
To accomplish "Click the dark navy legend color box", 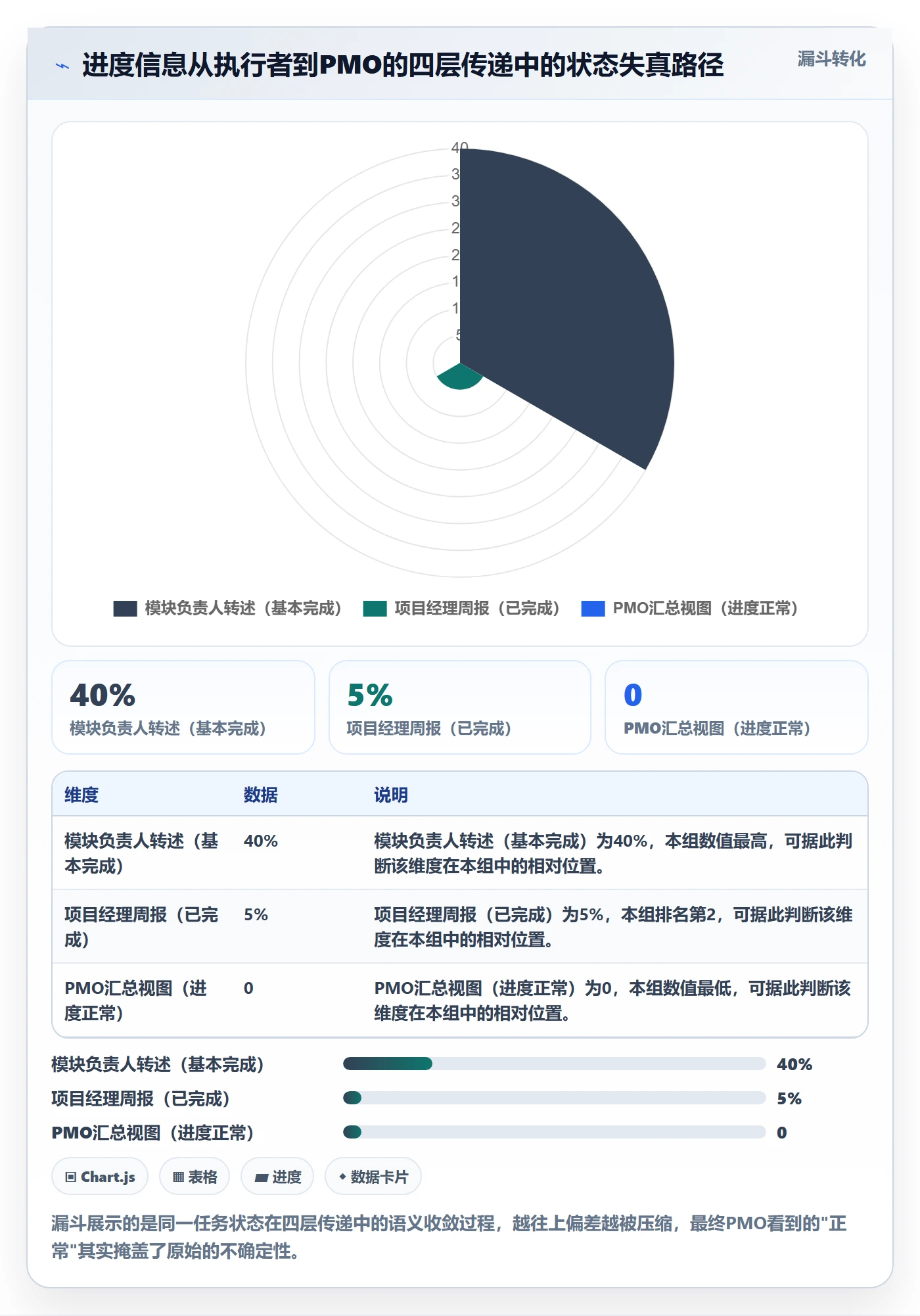I will pyautogui.click(x=125, y=609).
